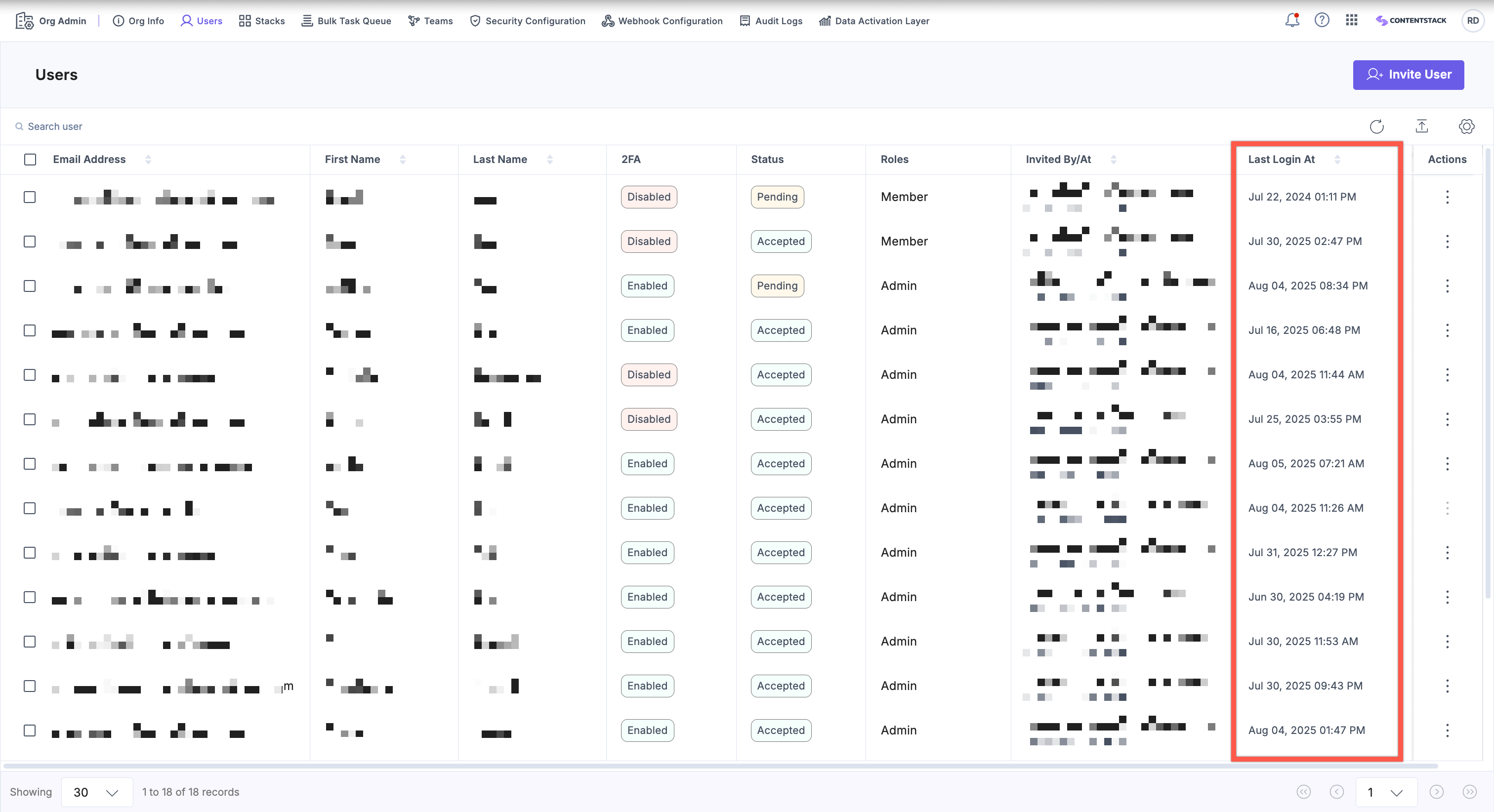Open the help question mark icon
The width and height of the screenshot is (1494, 812).
tap(1322, 20)
